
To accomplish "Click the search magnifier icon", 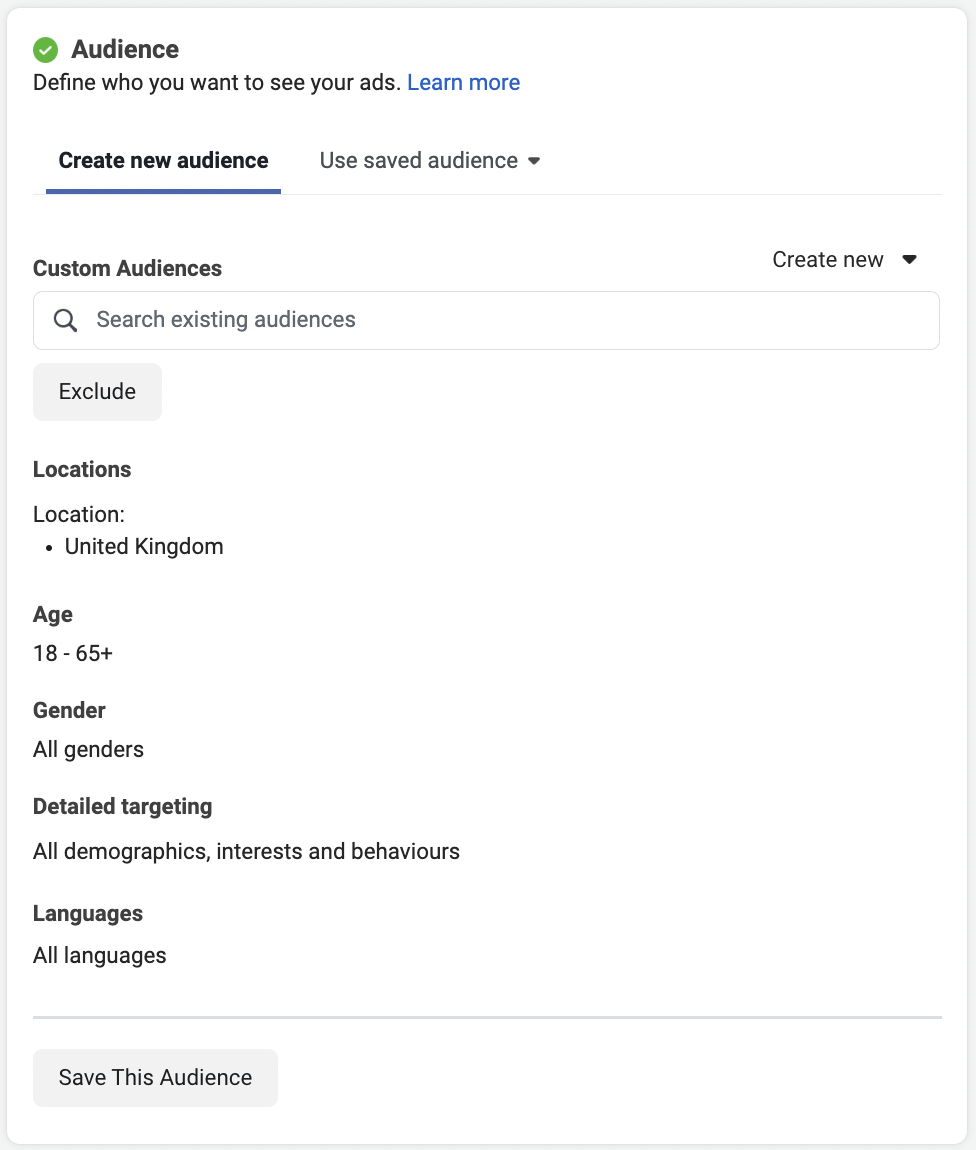I will coord(65,319).
